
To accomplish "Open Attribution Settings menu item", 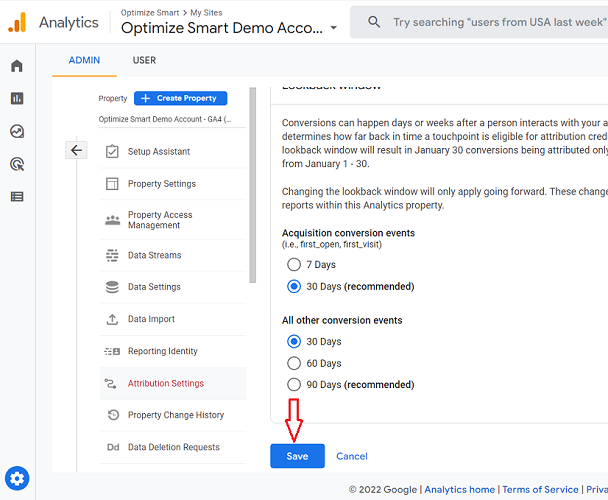I will (173, 383).
